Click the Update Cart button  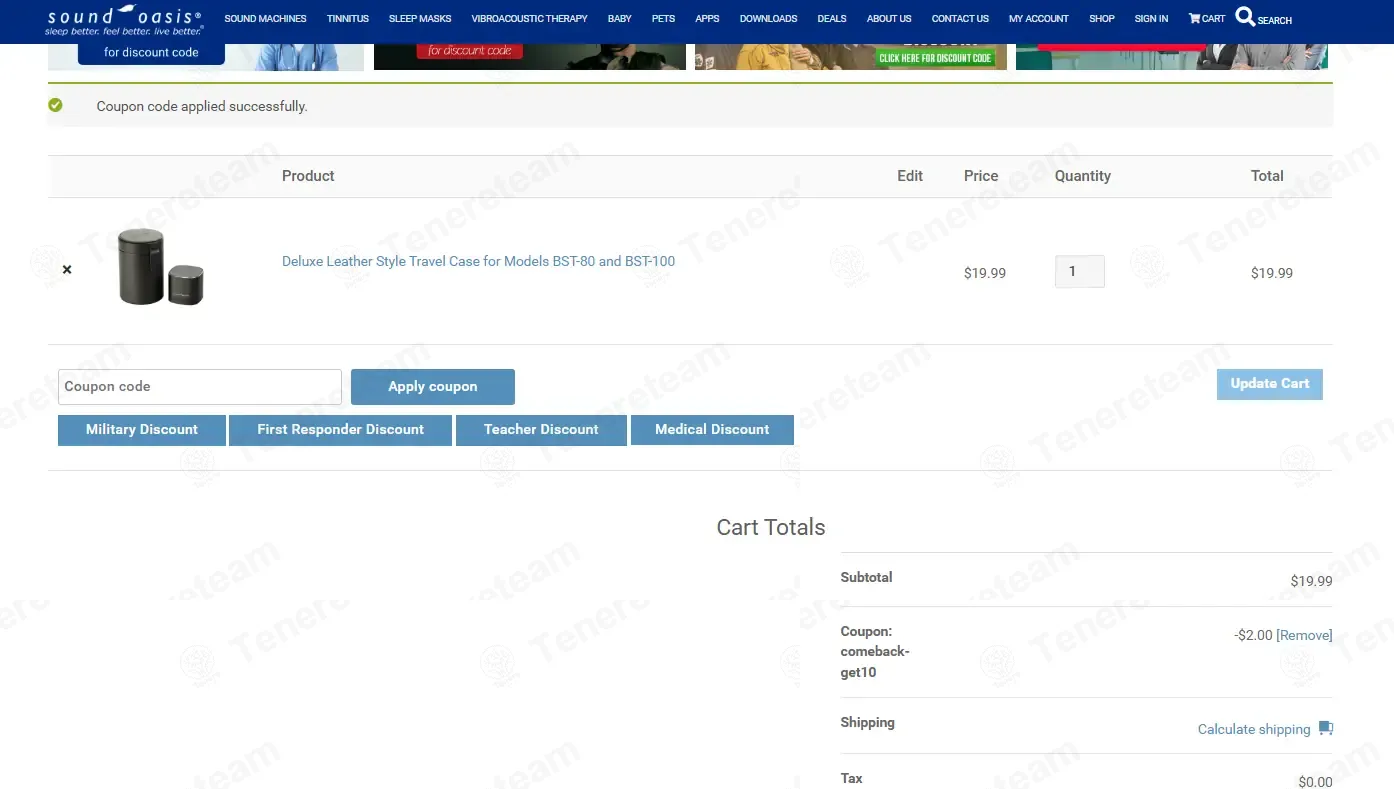(x=1270, y=384)
